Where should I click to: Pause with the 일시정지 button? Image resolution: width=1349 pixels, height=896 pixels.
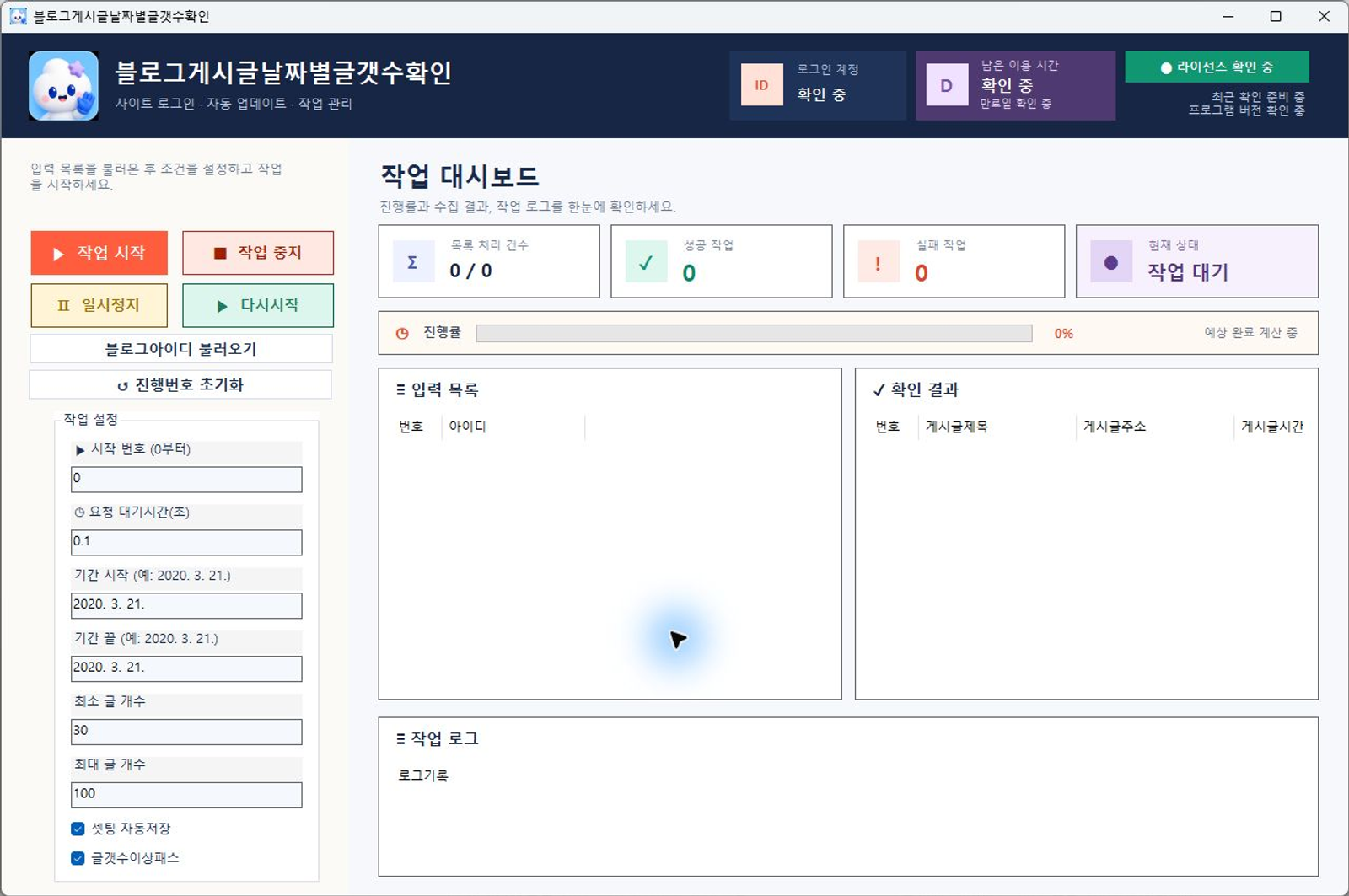(x=99, y=305)
